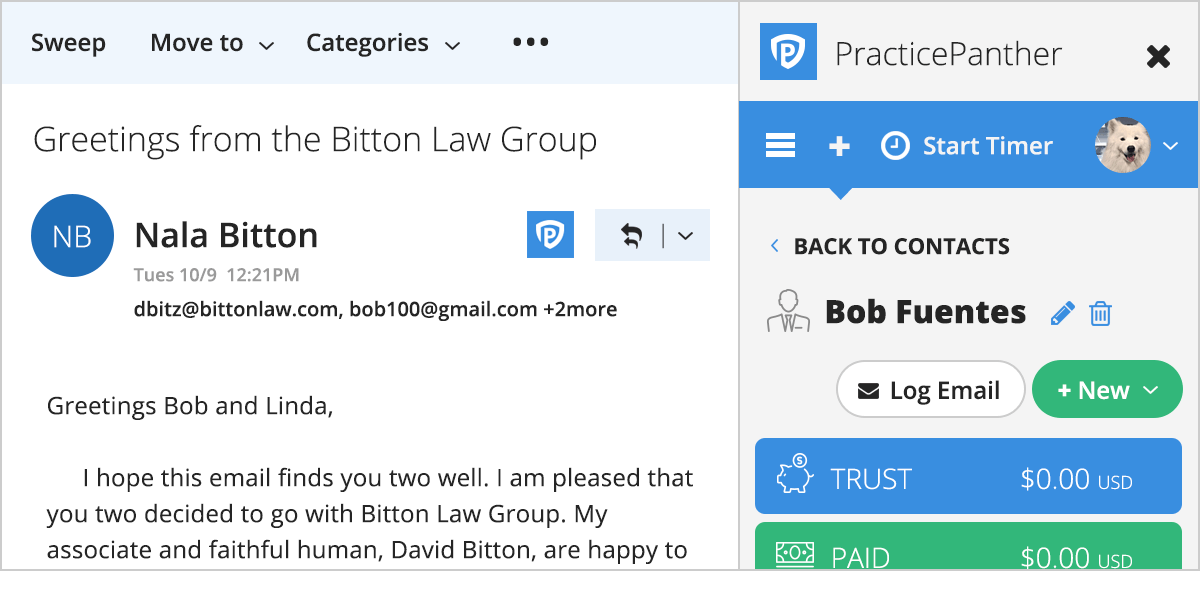Select the TRUST balance card

(968, 476)
